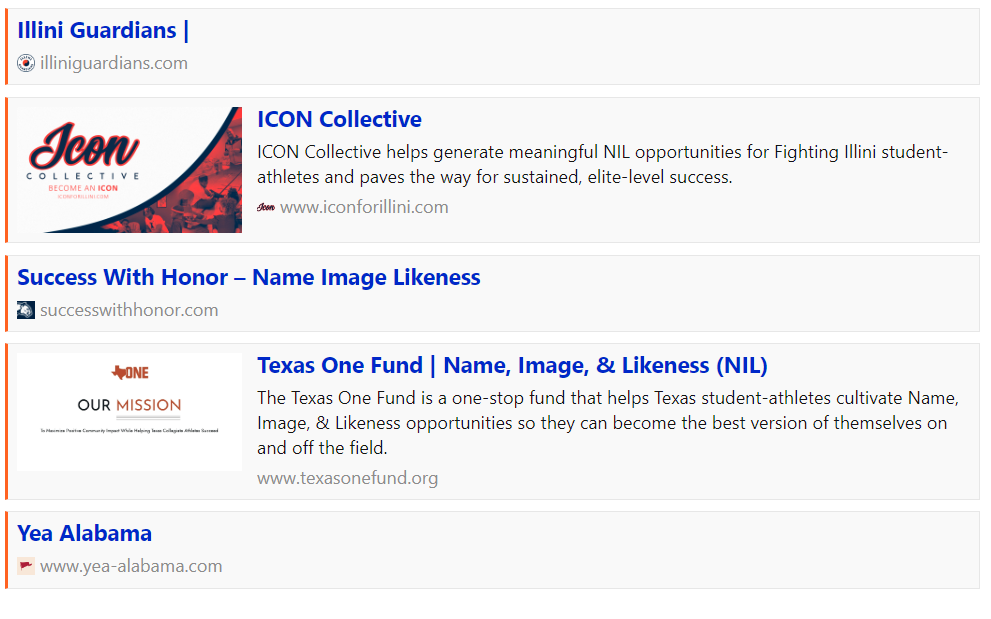The image size is (991, 619).
Task: Click the Success With Honor favicon
Action: tap(26, 310)
